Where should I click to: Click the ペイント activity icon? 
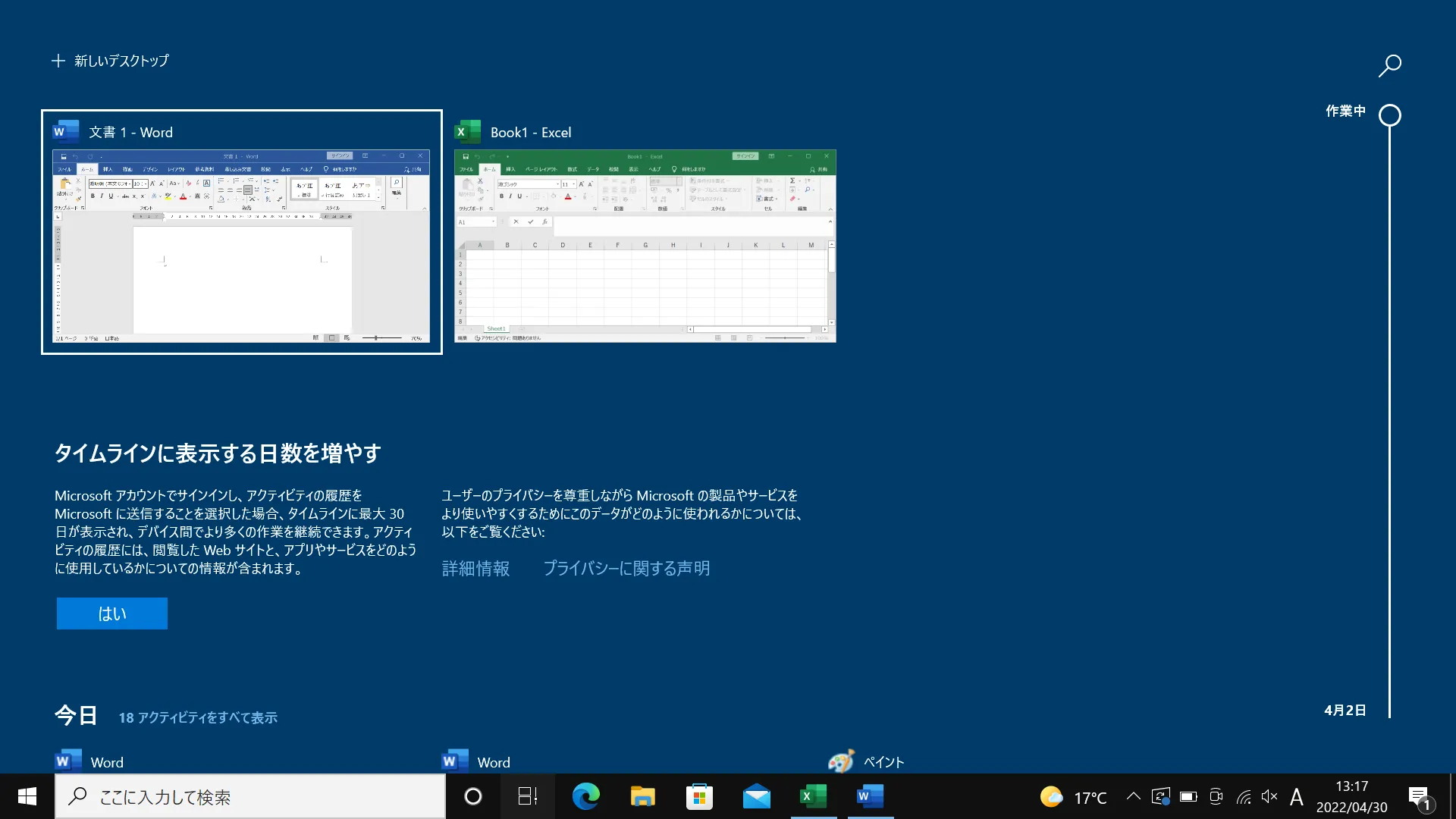click(841, 761)
